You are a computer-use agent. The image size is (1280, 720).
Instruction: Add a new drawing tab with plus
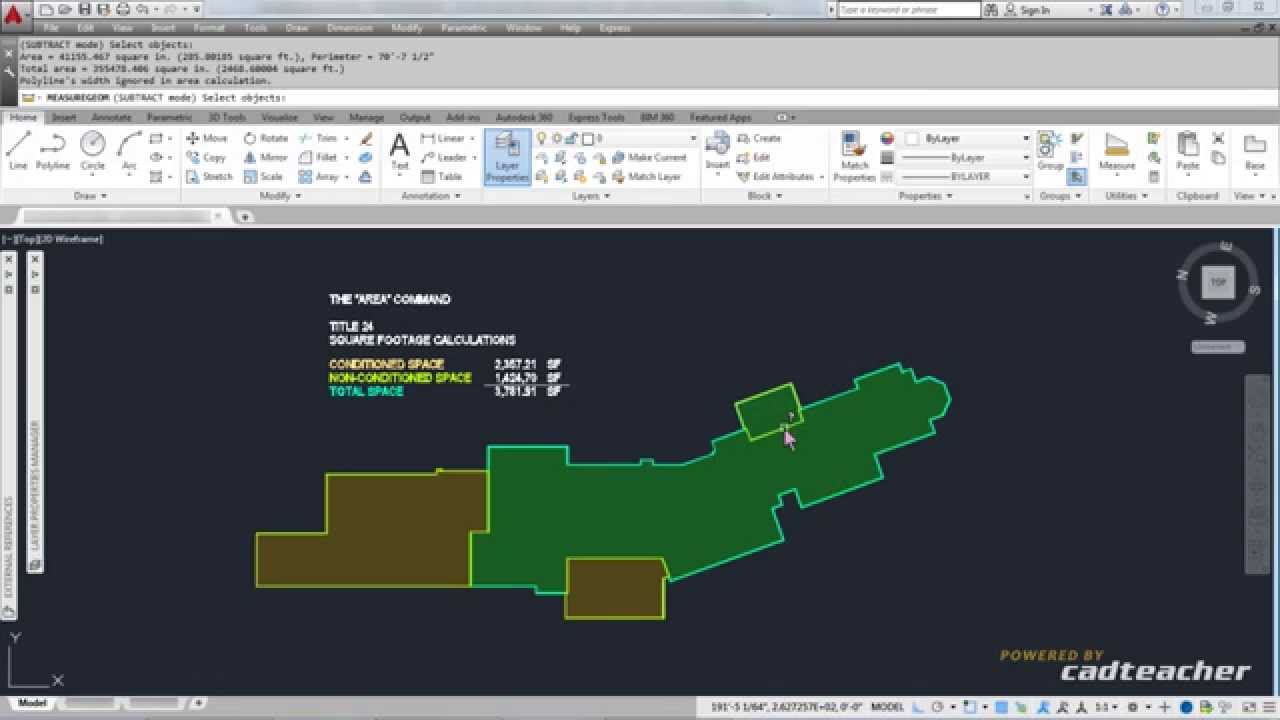[245, 216]
